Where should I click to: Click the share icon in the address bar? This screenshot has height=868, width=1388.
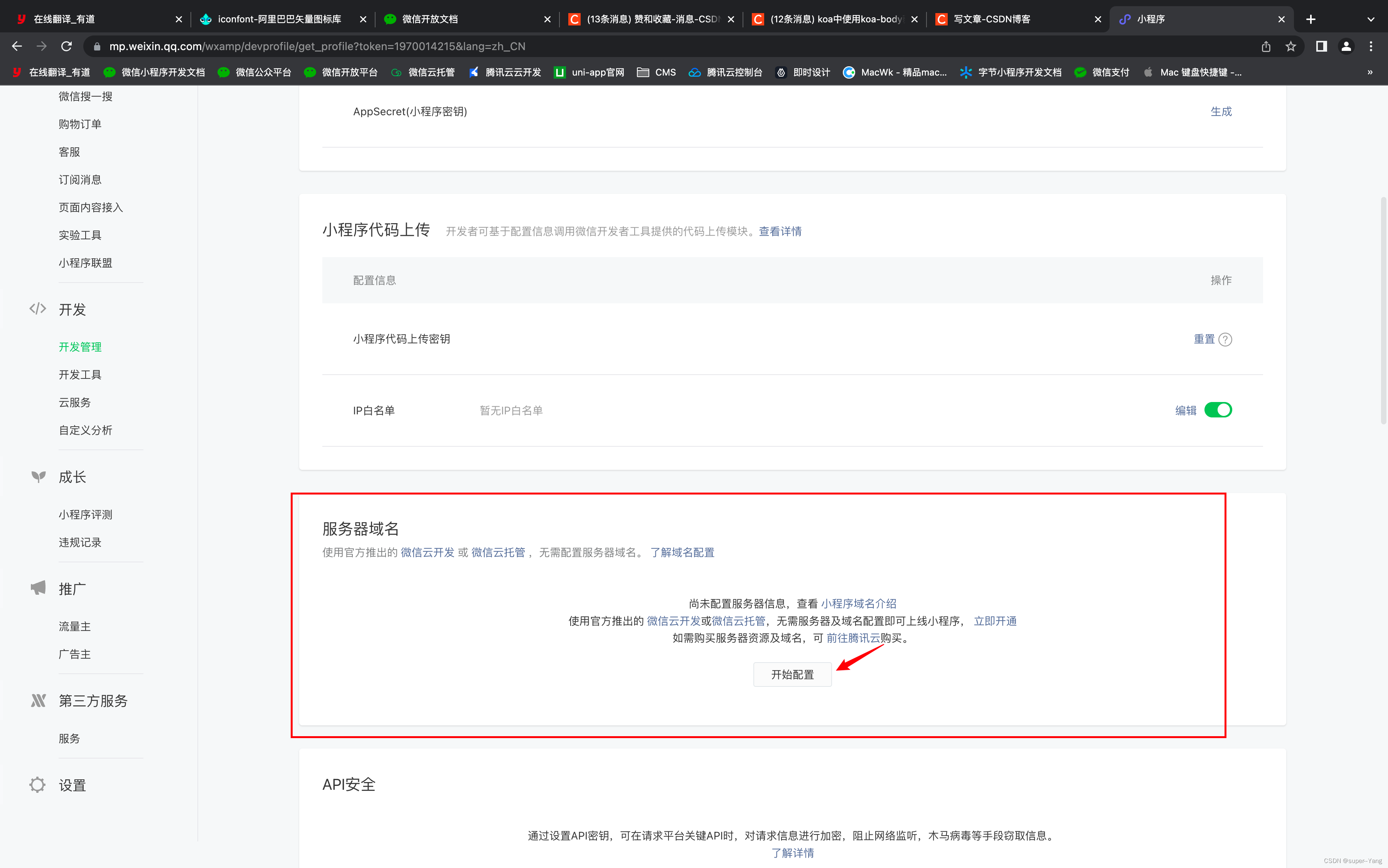1266,46
